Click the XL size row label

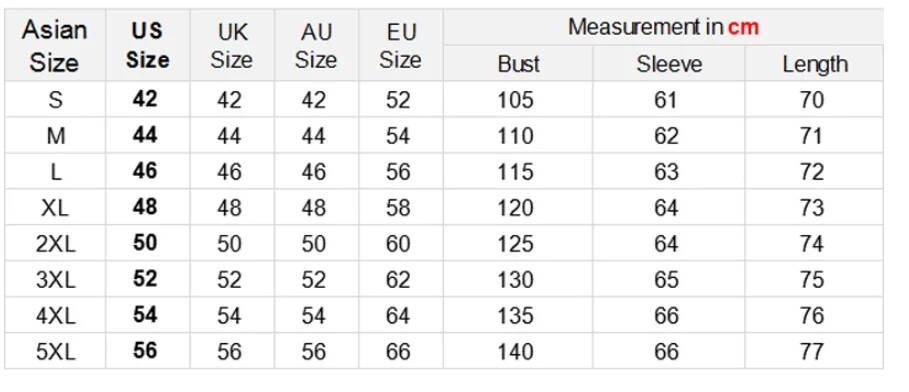coord(55,207)
